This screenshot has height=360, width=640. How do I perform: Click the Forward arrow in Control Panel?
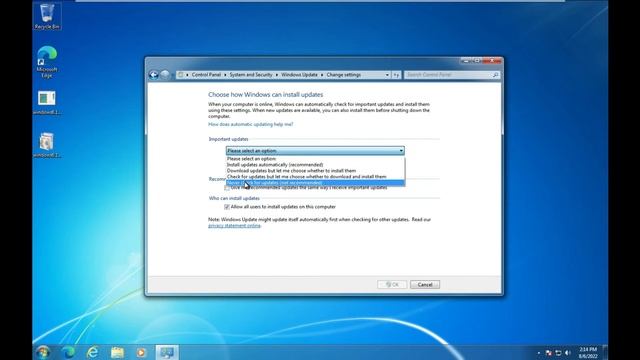[165, 75]
